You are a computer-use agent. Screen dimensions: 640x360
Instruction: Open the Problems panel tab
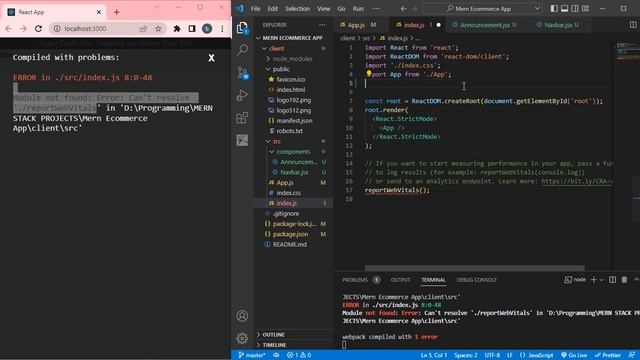coord(355,280)
